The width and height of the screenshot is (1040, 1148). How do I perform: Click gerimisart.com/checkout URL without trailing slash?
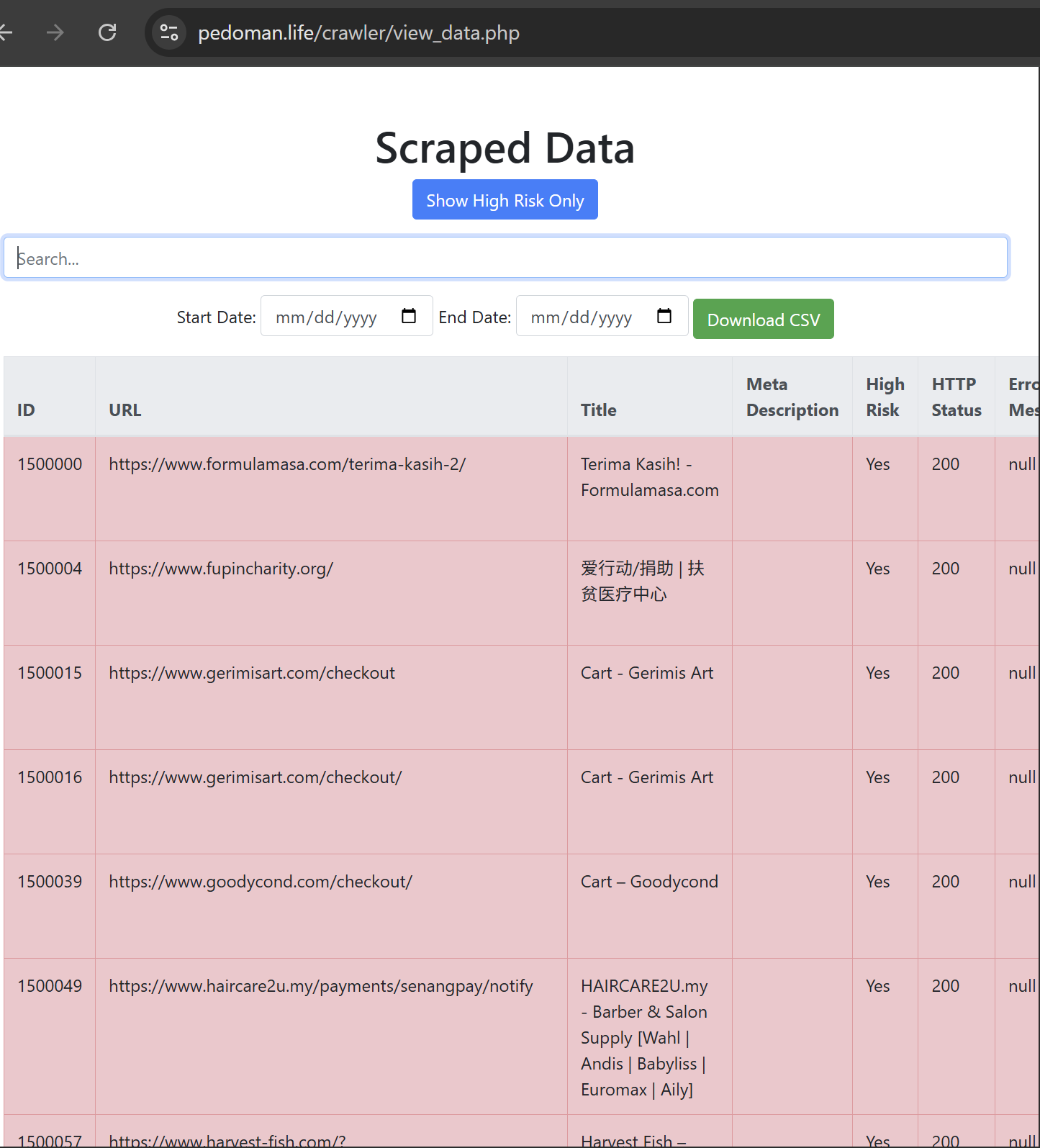click(x=252, y=673)
